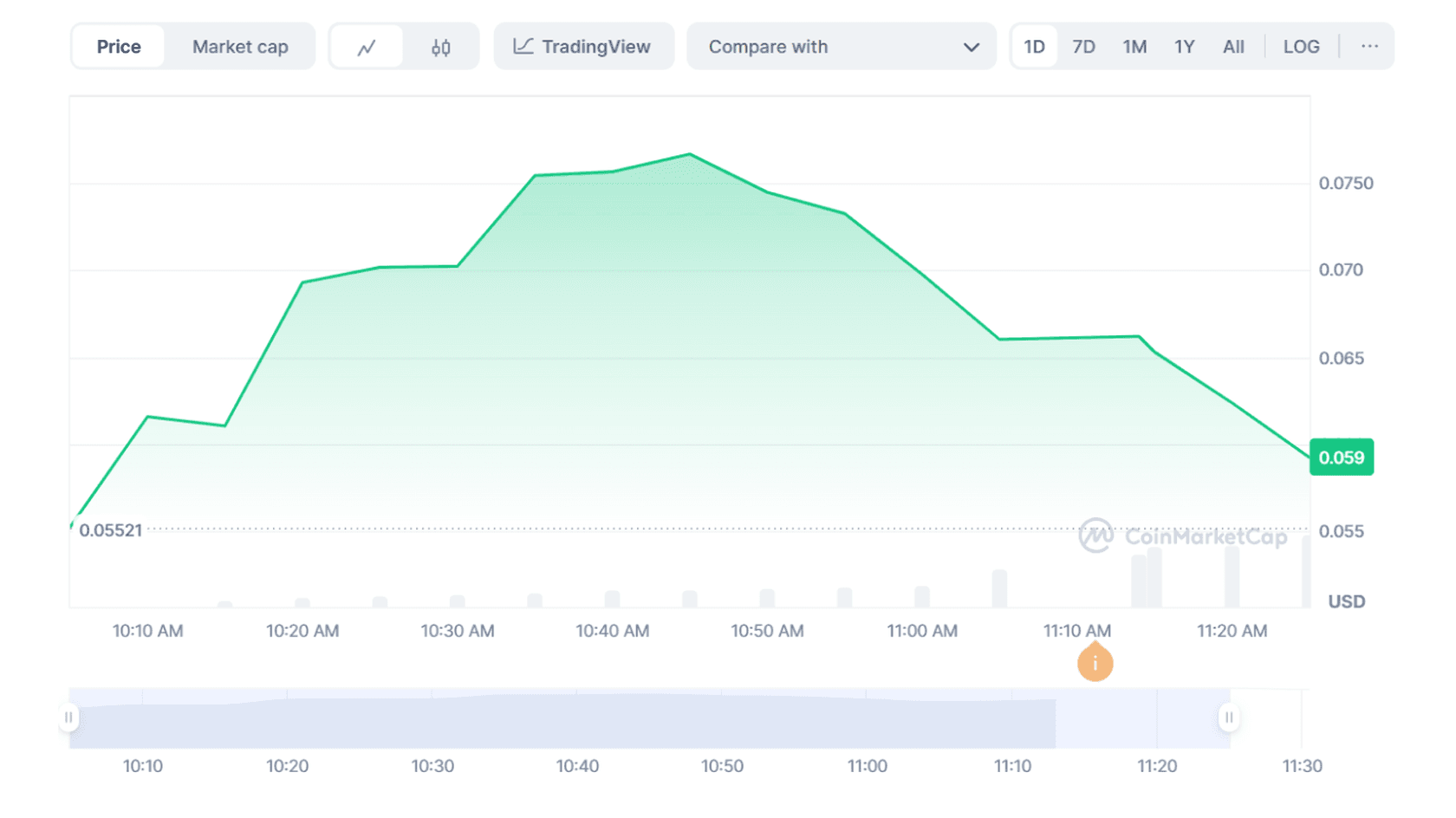Screen dimensions: 1456x818
Task: Select the Price view toggle
Action: (x=119, y=47)
